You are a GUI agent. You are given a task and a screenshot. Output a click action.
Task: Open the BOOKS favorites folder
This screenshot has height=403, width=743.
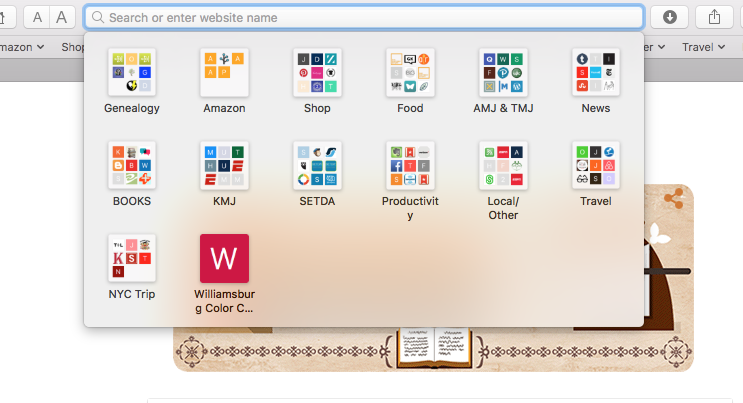pos(132,165)
